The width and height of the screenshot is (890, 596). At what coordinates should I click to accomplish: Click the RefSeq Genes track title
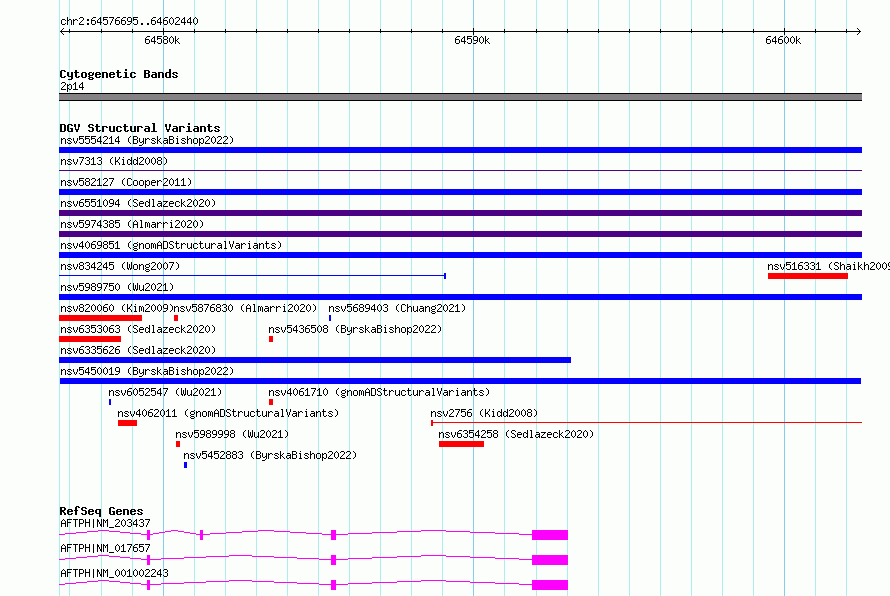[x=101, y=511]
